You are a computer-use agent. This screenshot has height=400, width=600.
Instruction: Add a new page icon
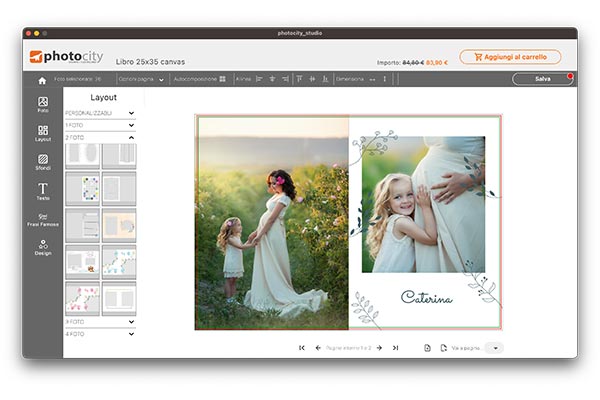coord(427,348)
